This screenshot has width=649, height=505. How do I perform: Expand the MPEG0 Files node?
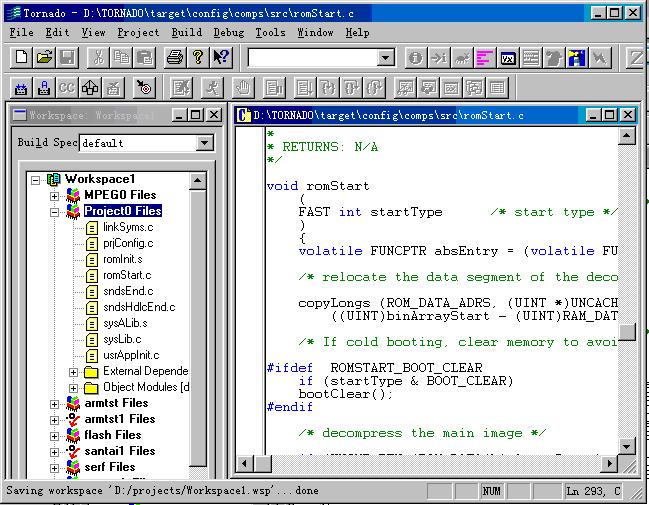[x=54, y=196]
